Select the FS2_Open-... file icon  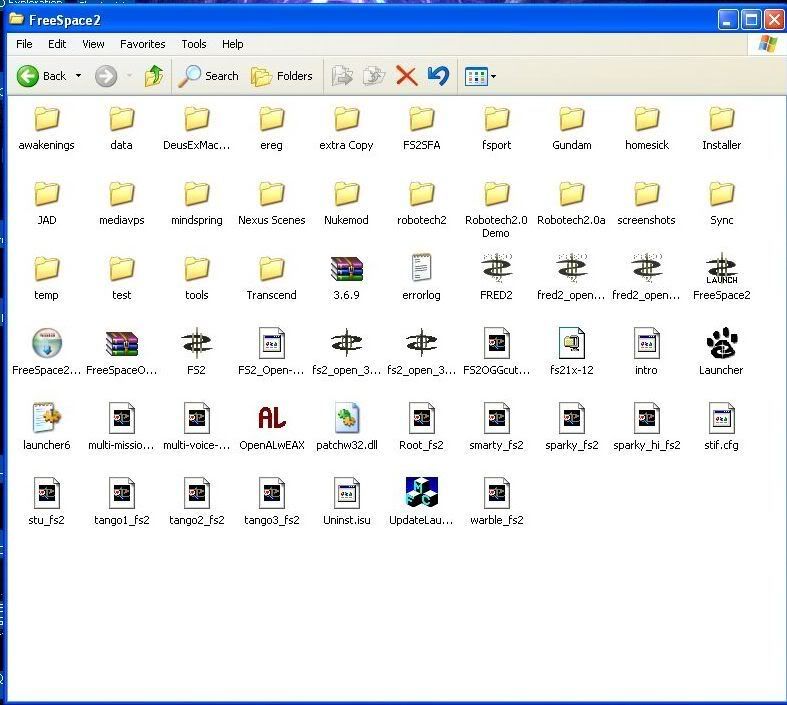tap(272, 353)
